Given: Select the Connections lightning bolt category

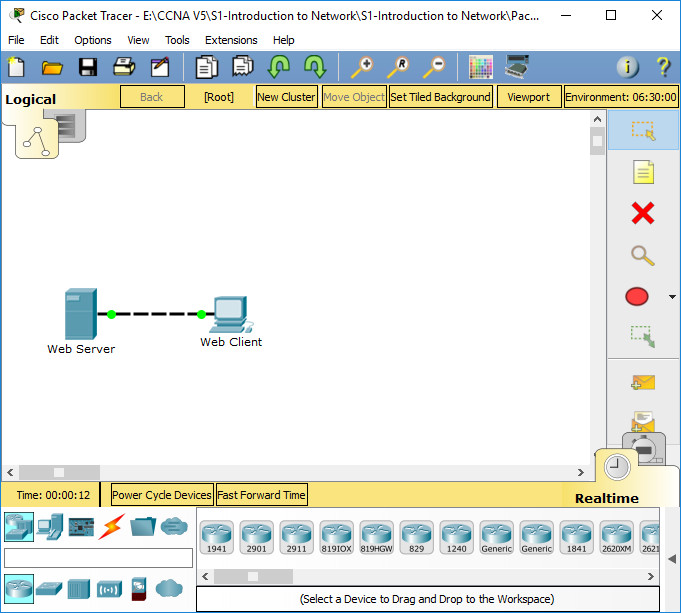Looking at the screenshot, I should pyautogui.click(x=112, y=527).
